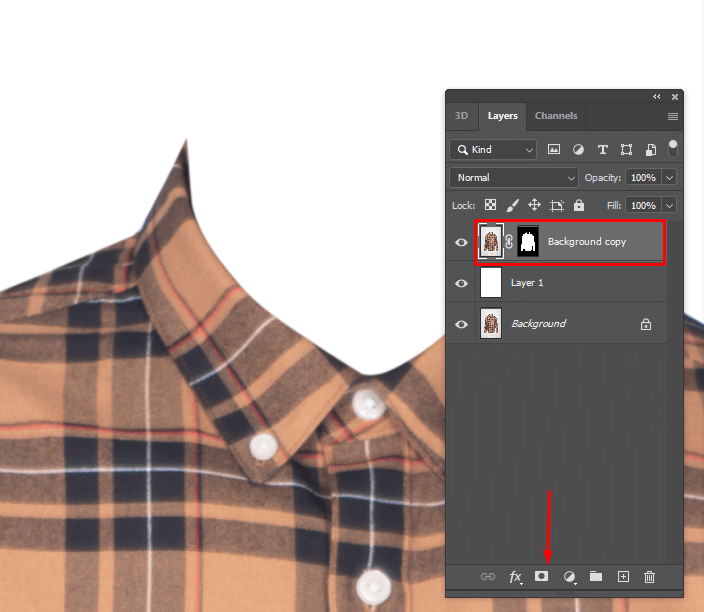Click the Opacity label
This screenshot has width=704, height=612.
(603, 178)
